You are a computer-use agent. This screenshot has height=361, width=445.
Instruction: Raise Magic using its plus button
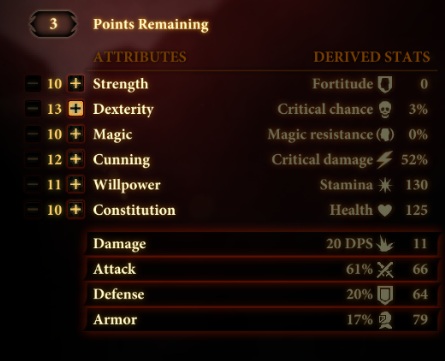[76, 134]
